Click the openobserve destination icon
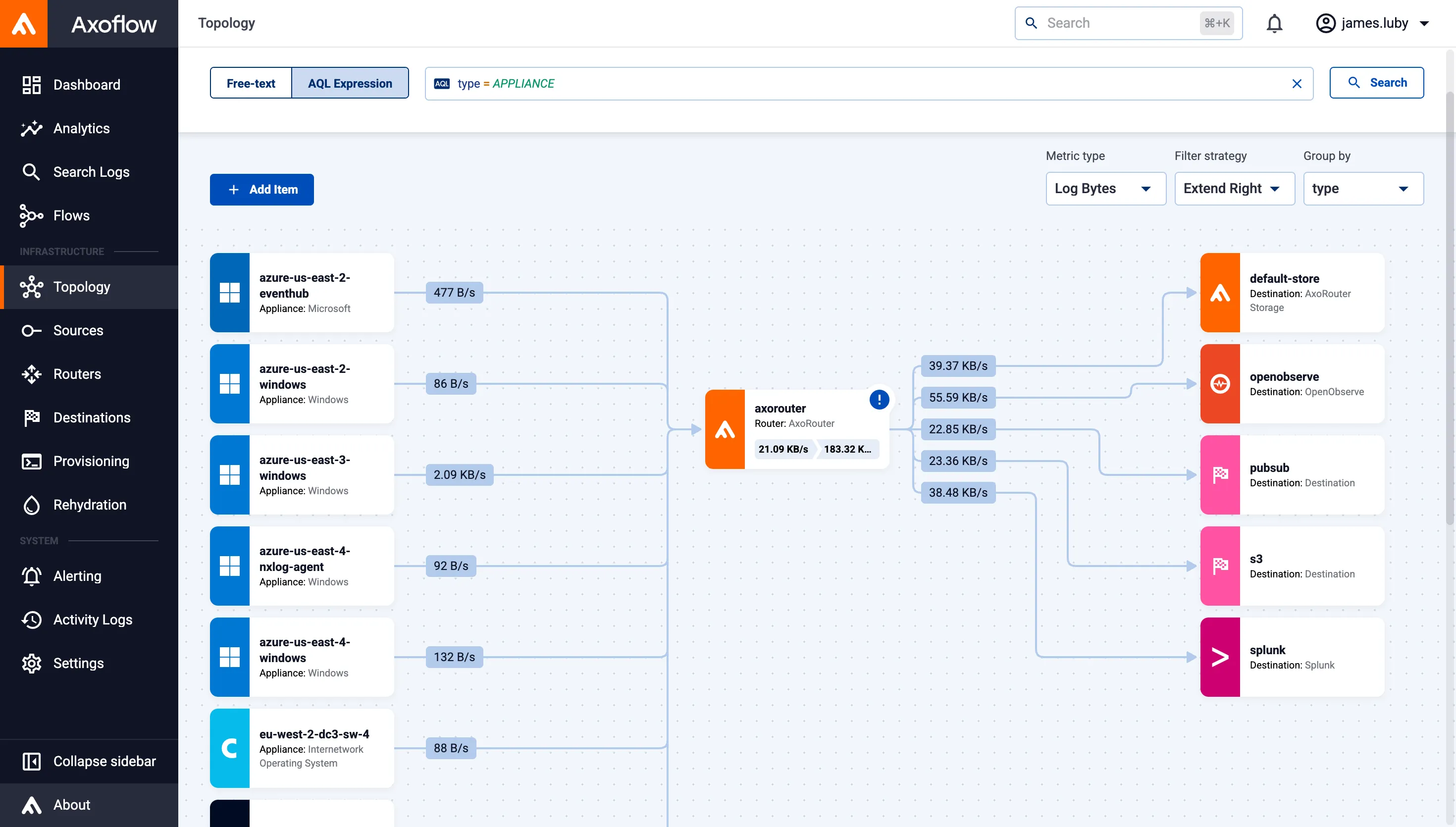 pyautogui.click(x=1219, y=384)
